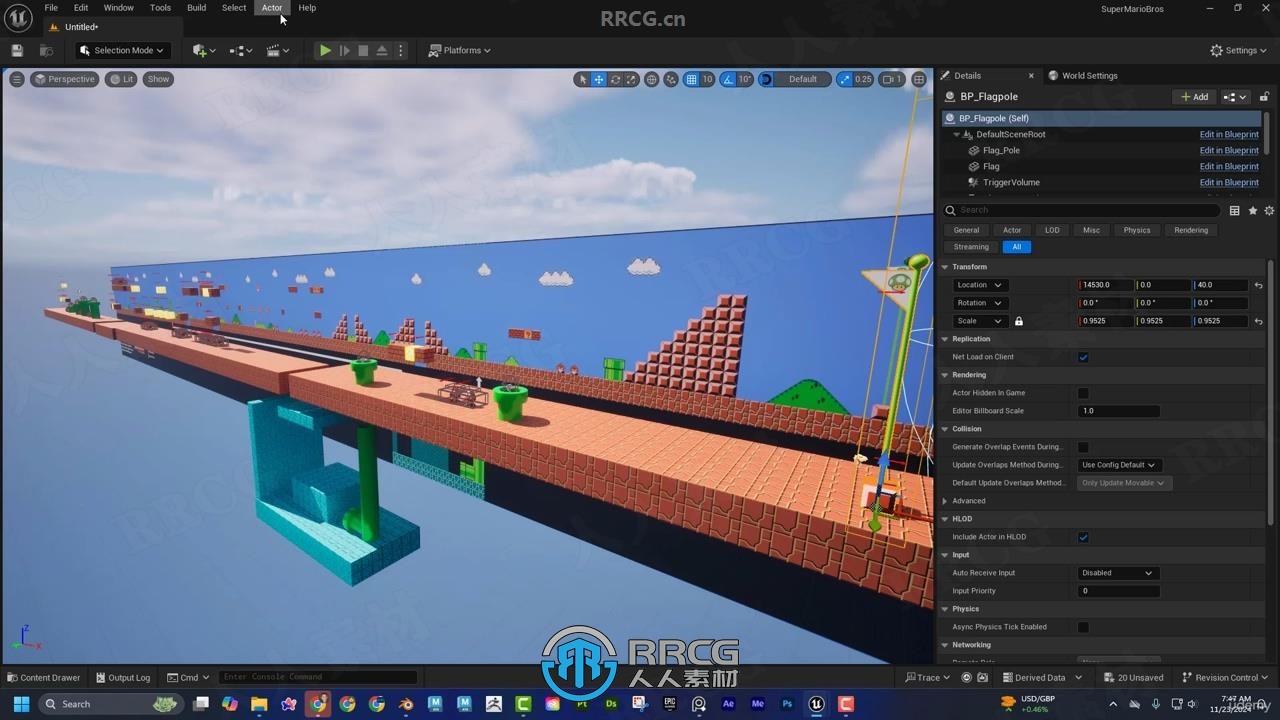The width and height of the screenshot is (1280, 720).
Task: Open the Output Log
Action: click(122, 678)
